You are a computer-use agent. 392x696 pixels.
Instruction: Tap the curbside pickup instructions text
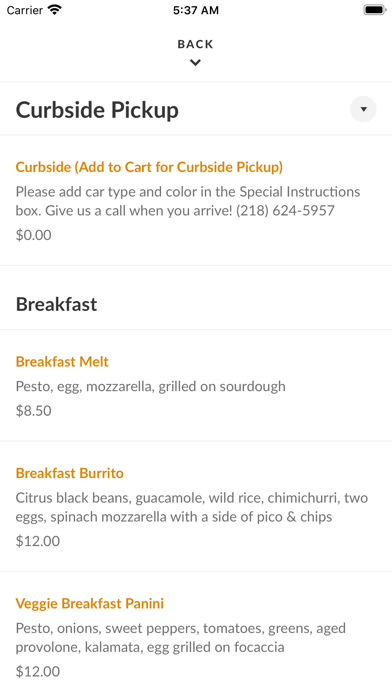(188, 201)
